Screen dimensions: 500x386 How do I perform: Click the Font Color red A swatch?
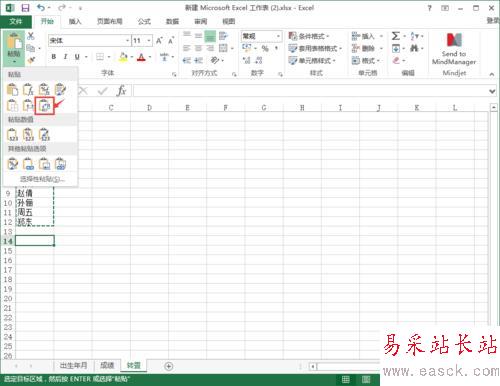(x=141, y=57)
